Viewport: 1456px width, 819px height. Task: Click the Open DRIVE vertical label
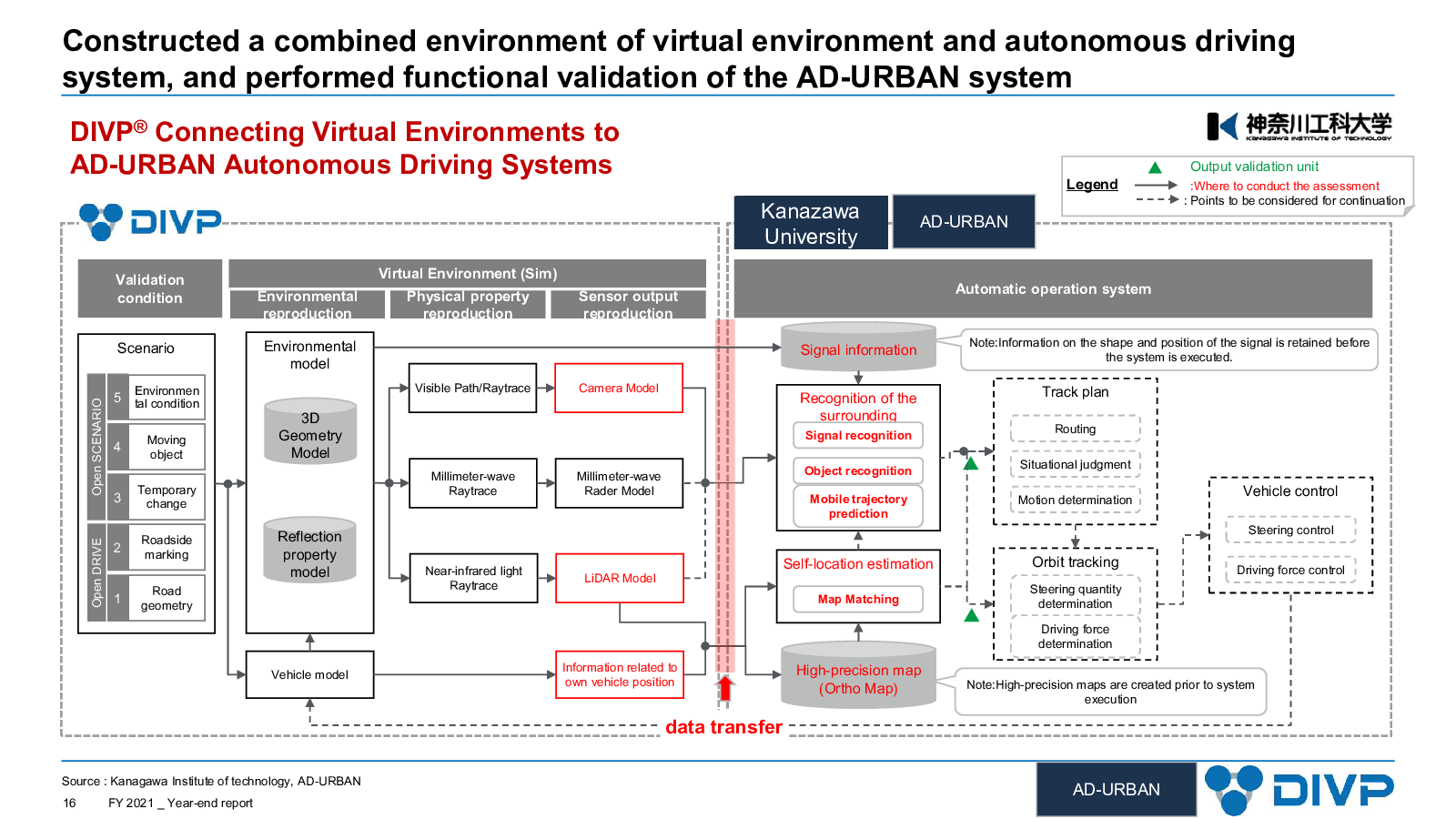tap(96, 572)
